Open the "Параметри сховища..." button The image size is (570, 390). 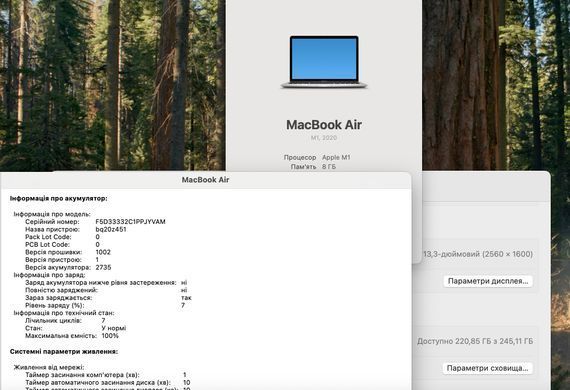click(487, 368)
